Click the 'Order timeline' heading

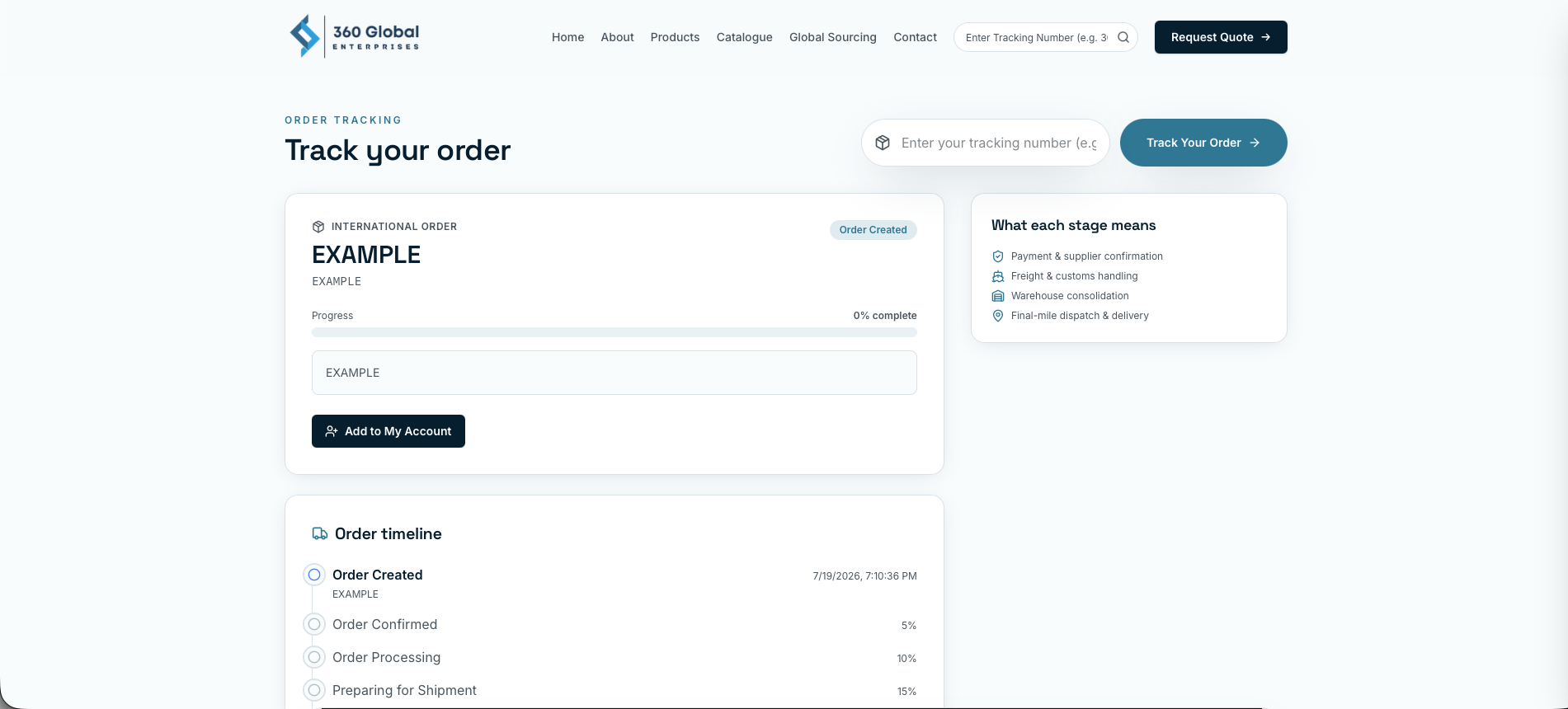click(388, 533)
